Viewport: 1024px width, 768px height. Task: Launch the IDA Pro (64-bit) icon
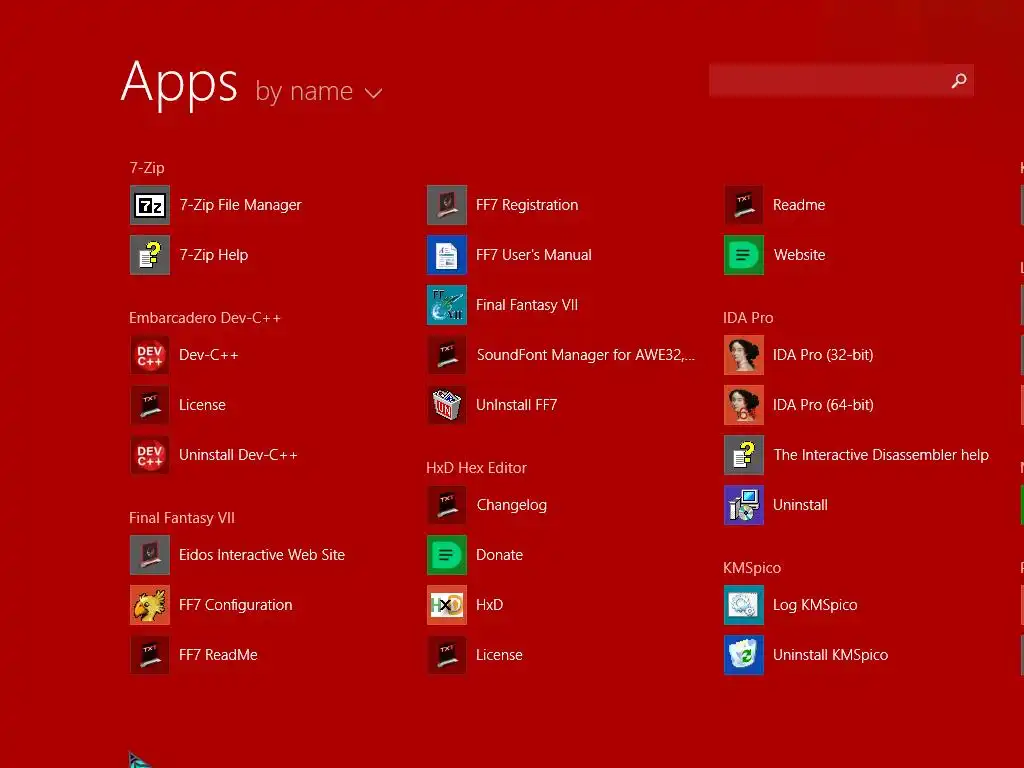(744, 405)
